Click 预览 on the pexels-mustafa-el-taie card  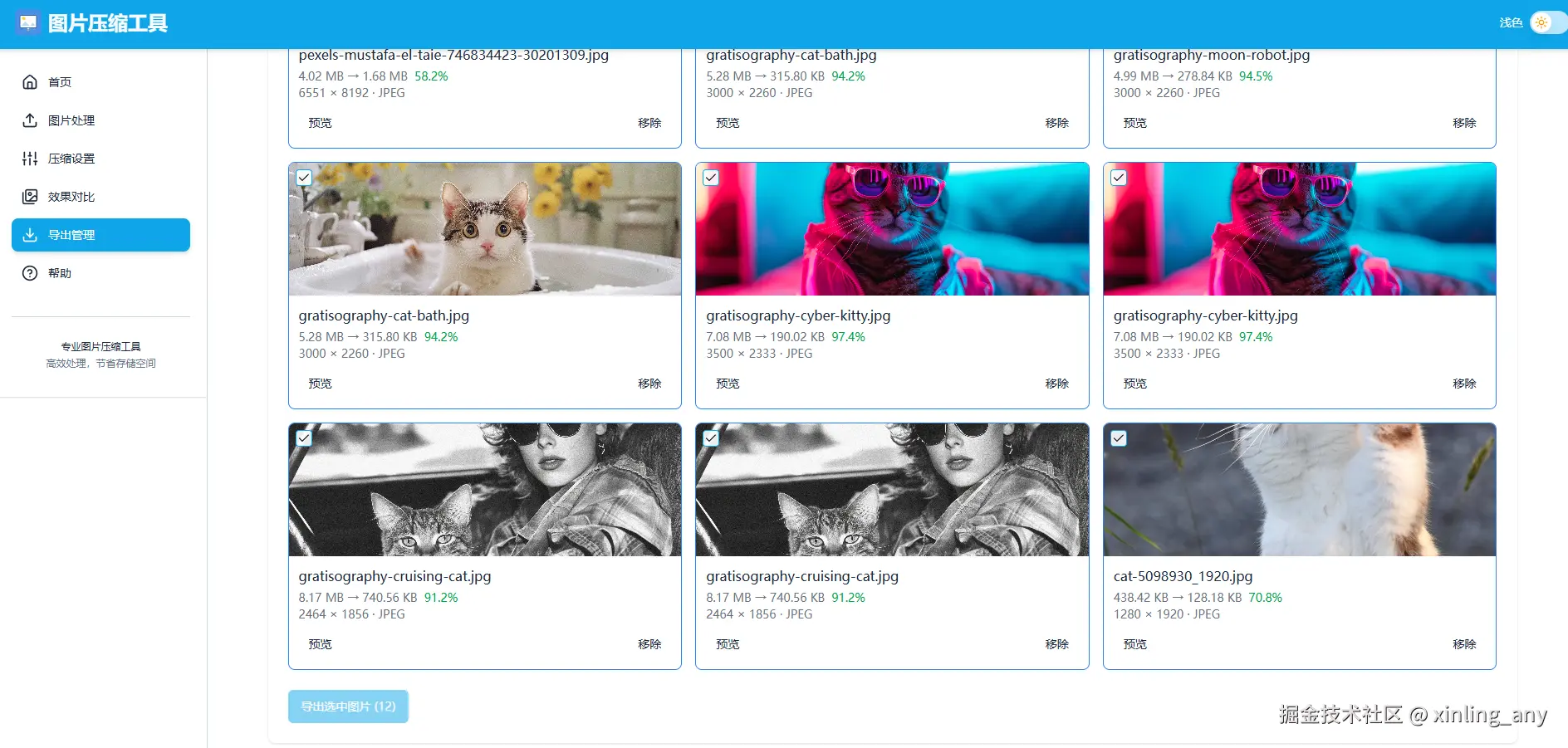(320, 123)
